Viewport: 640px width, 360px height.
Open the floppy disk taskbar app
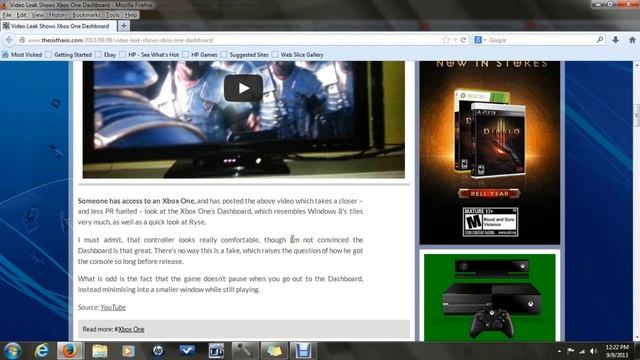[303, 351]
